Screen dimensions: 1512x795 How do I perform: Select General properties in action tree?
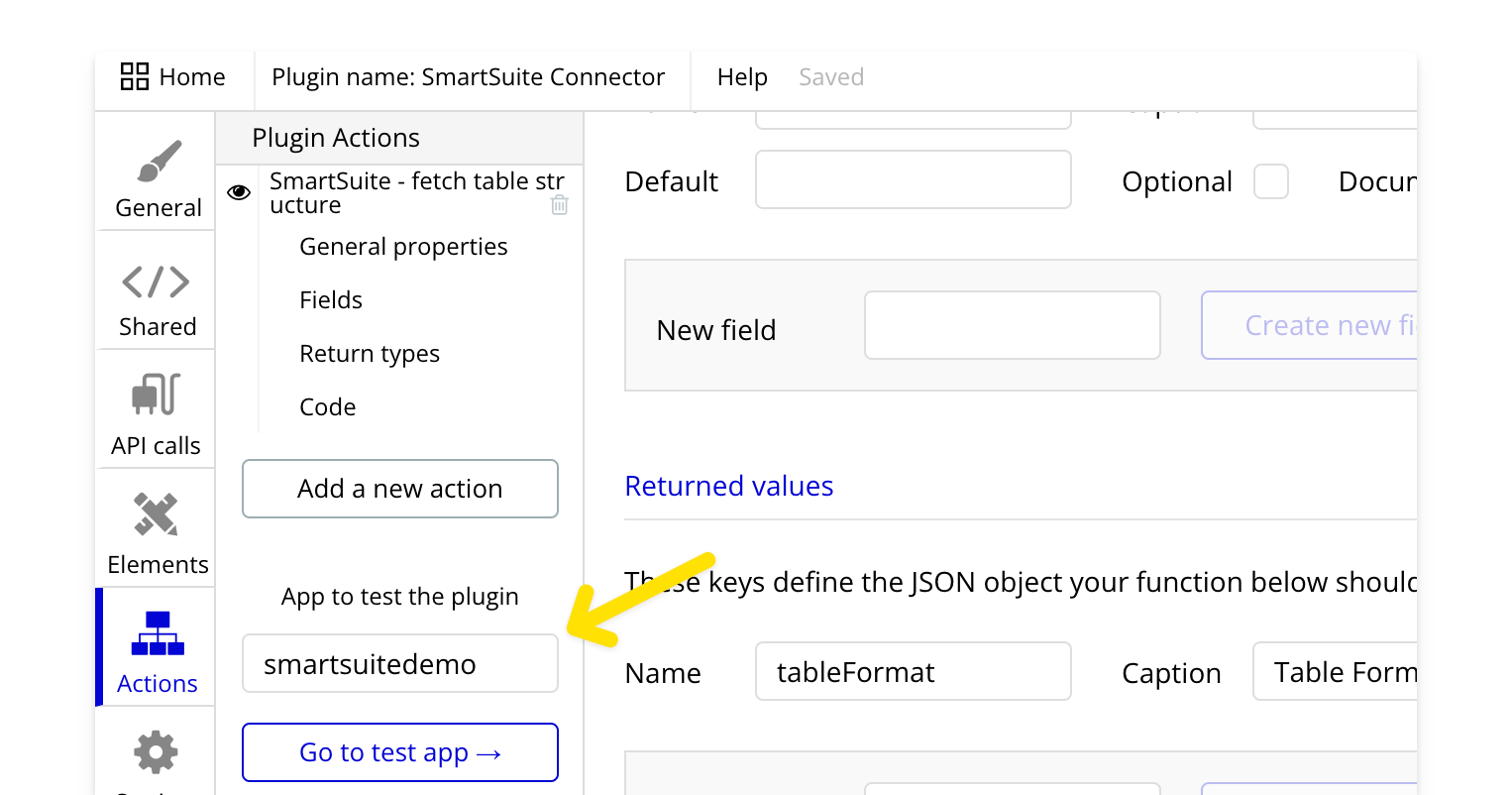[403, 247]
